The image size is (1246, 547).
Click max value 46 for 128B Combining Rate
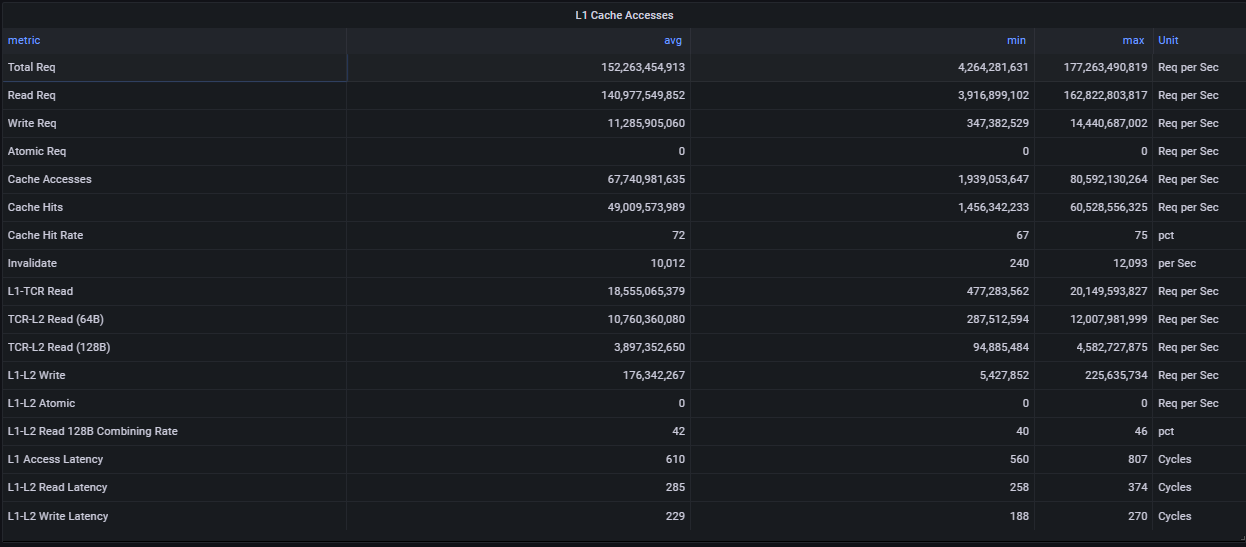[1140, 431]
